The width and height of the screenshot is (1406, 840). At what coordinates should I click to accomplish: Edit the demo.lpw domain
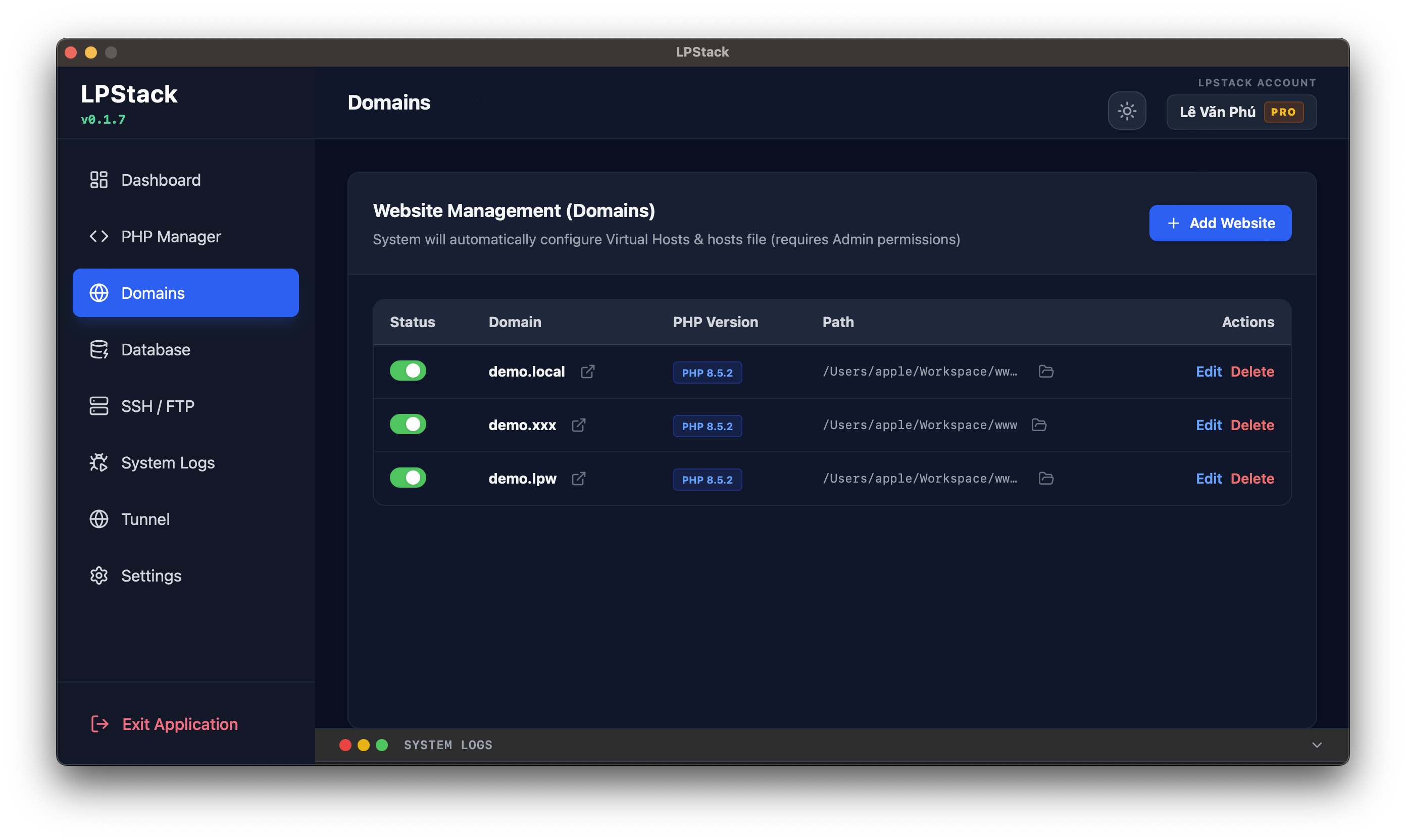(x=1209, y=478)
